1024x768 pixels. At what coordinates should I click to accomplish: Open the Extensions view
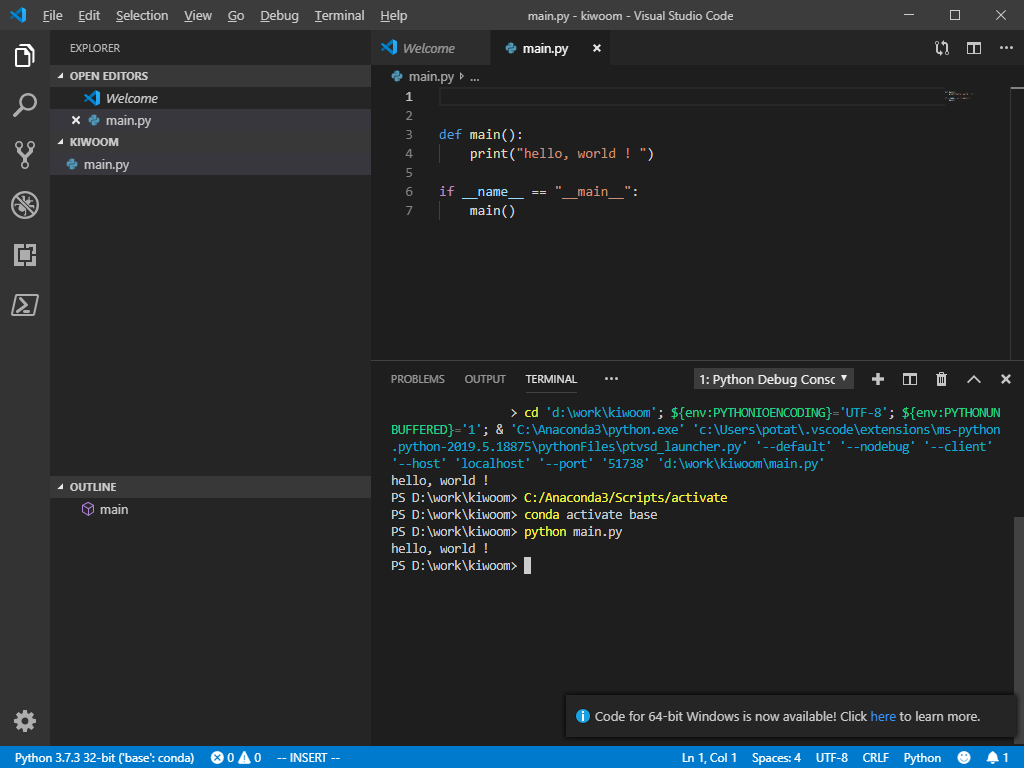click(25, 255)
